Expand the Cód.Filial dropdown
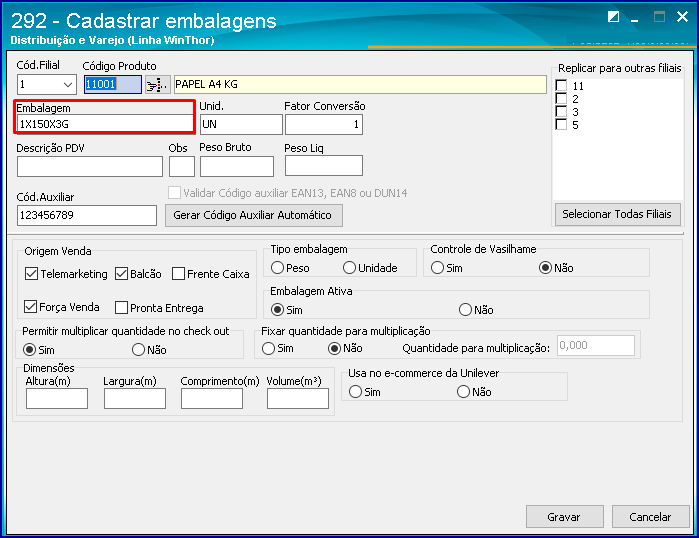The image size is (699, 538). tap(68, 84)
